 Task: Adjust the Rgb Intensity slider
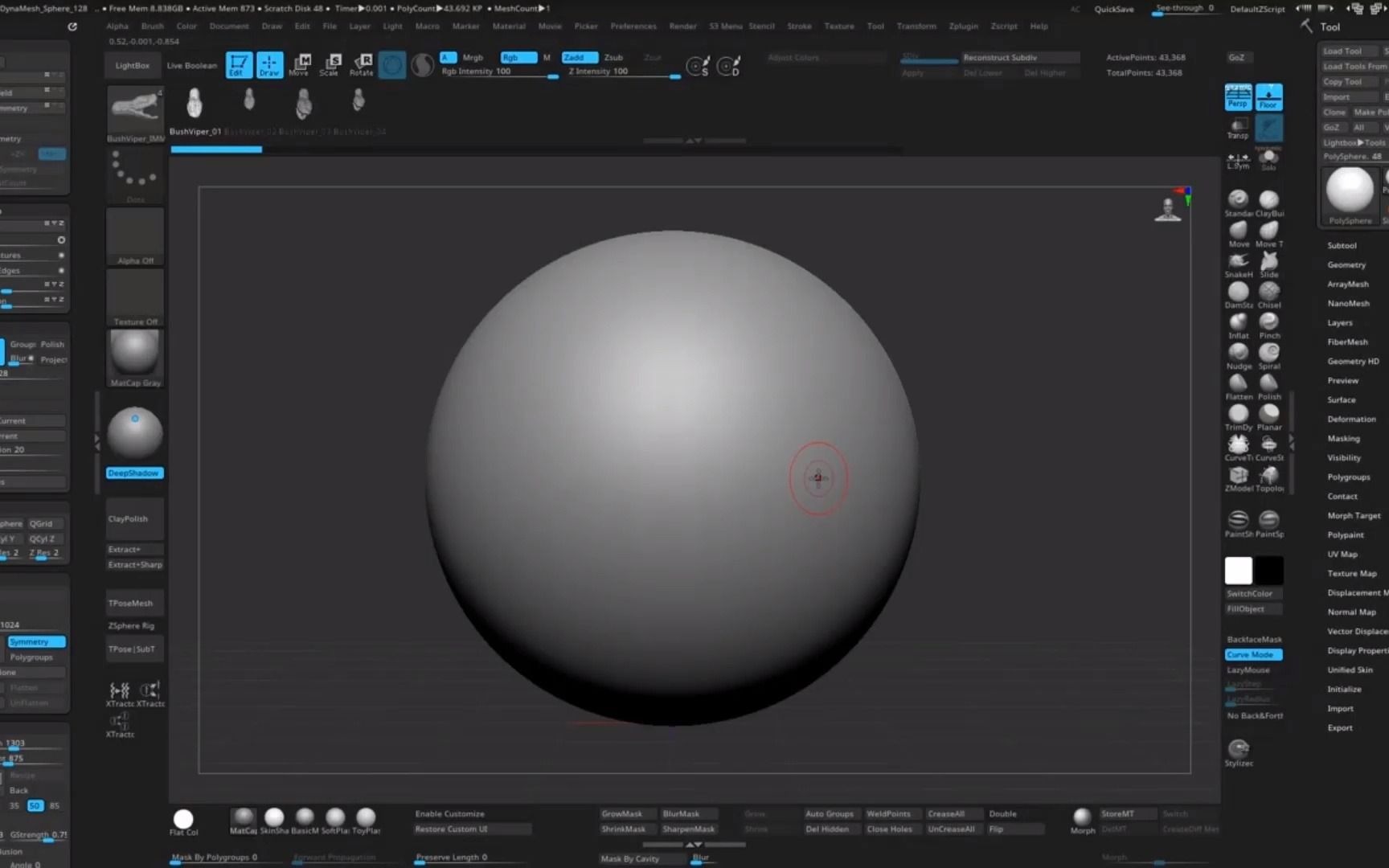(x=499, y=72)
